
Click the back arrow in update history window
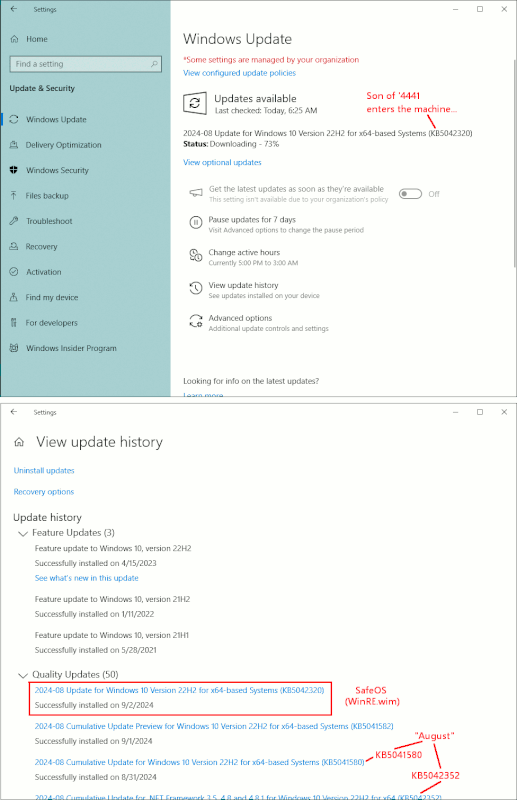[x=14, y=412]
